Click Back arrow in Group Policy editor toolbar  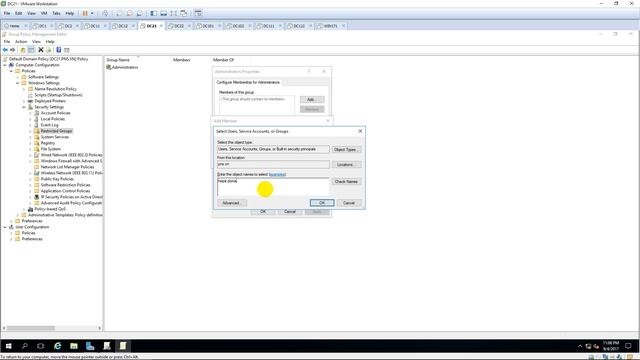pos(5,50)
